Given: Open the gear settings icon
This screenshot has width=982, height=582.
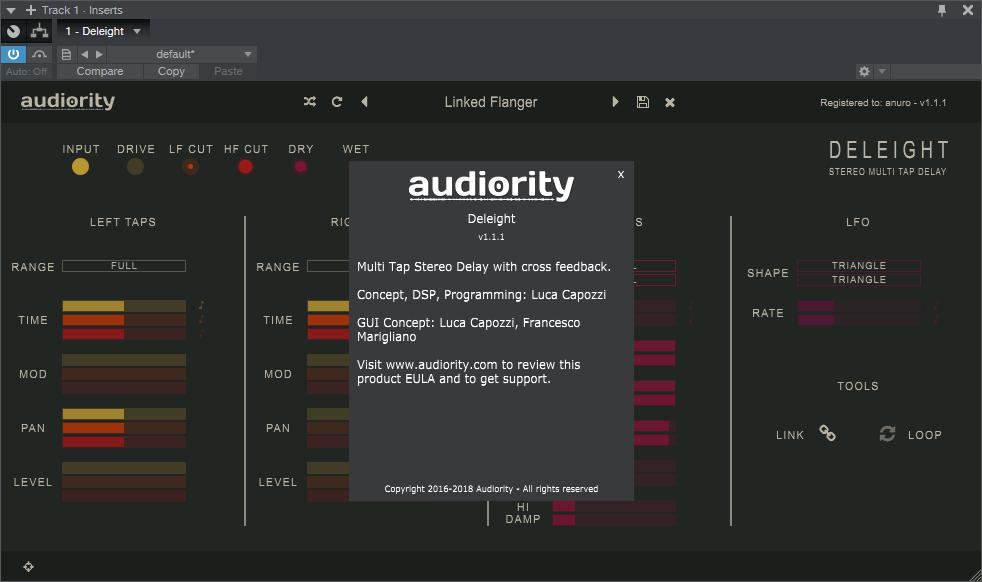Looking at the screenshot, I should click(x=864, y=71).
